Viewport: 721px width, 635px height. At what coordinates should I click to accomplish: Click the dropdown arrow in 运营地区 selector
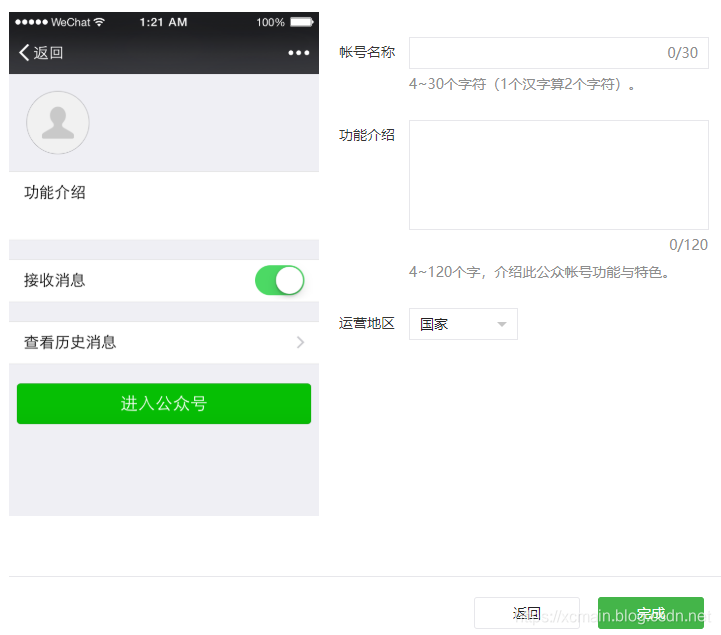click(x=502, y=324)
